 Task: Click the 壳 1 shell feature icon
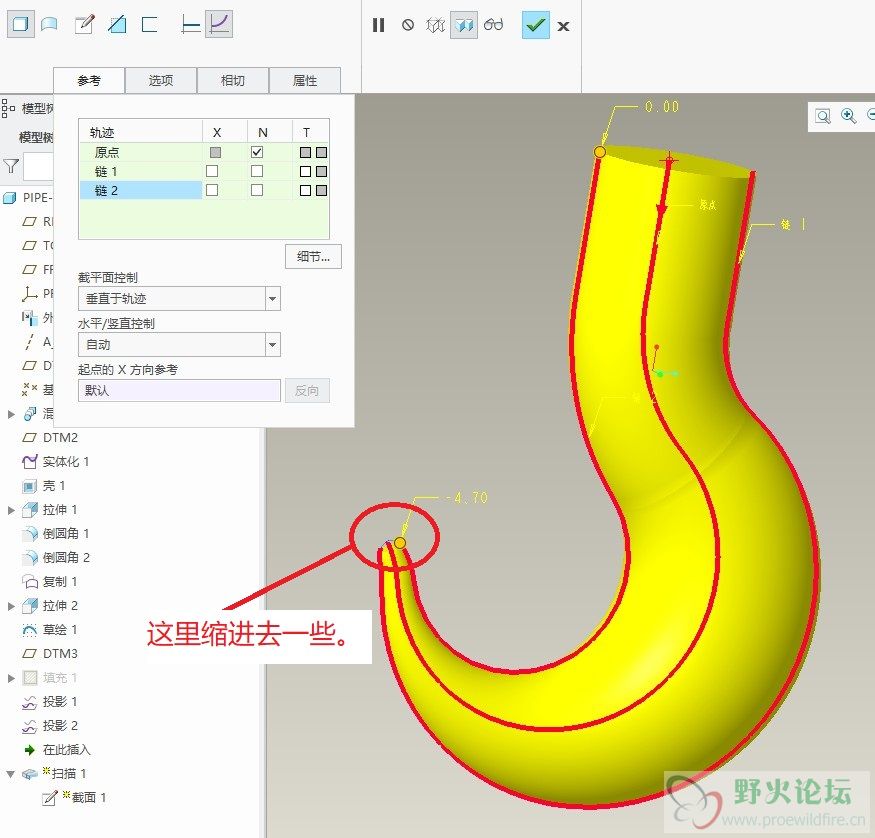click(x=29, y=487)
